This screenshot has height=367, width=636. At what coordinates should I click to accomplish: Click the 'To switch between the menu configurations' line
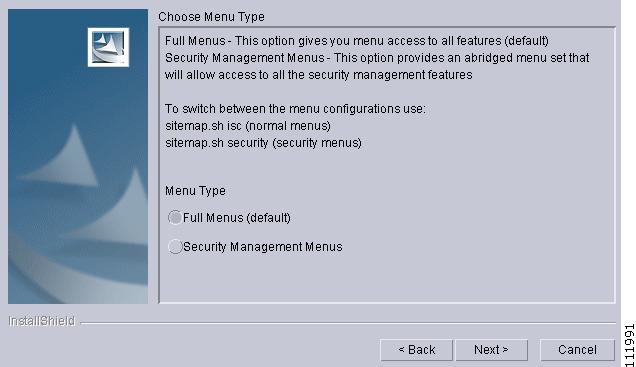click(x=295, y=109)
